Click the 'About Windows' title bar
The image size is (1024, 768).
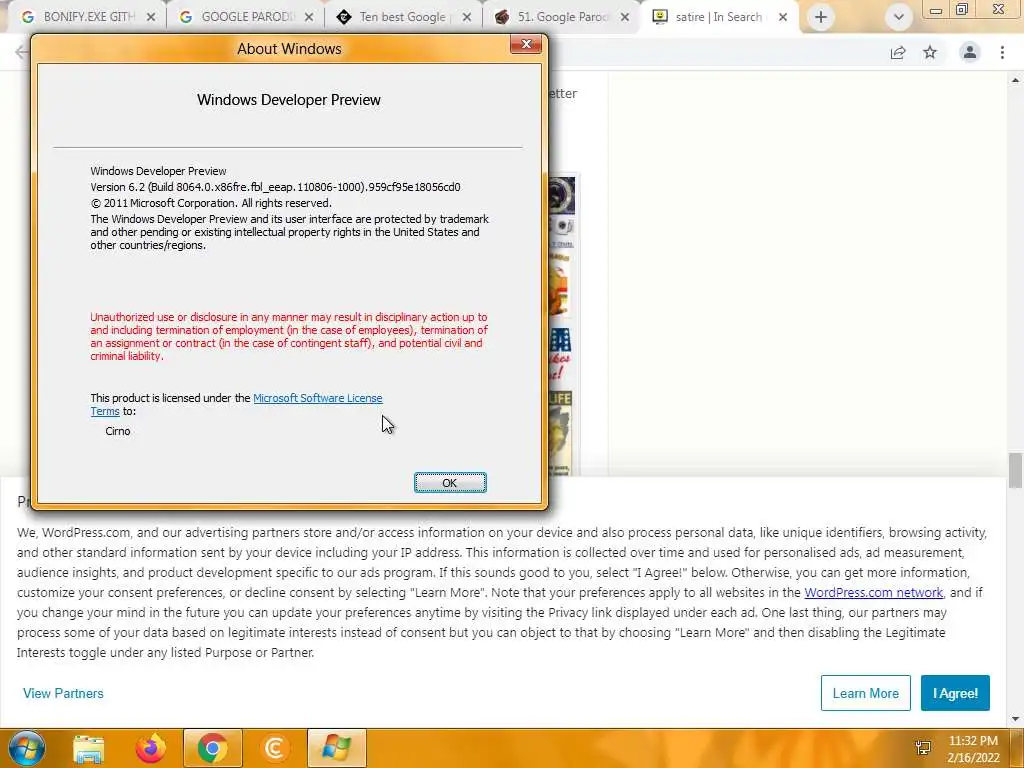coord(289,48)
